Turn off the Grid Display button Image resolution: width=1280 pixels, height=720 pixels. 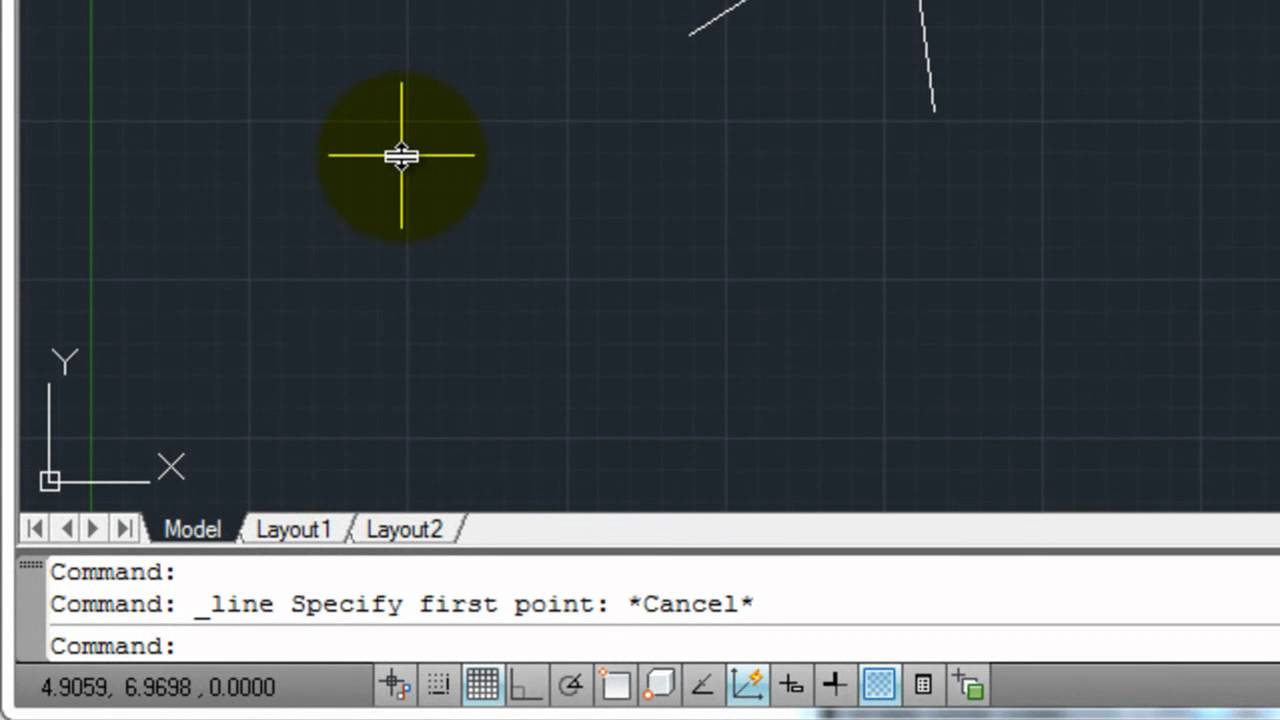pos(482,685)
